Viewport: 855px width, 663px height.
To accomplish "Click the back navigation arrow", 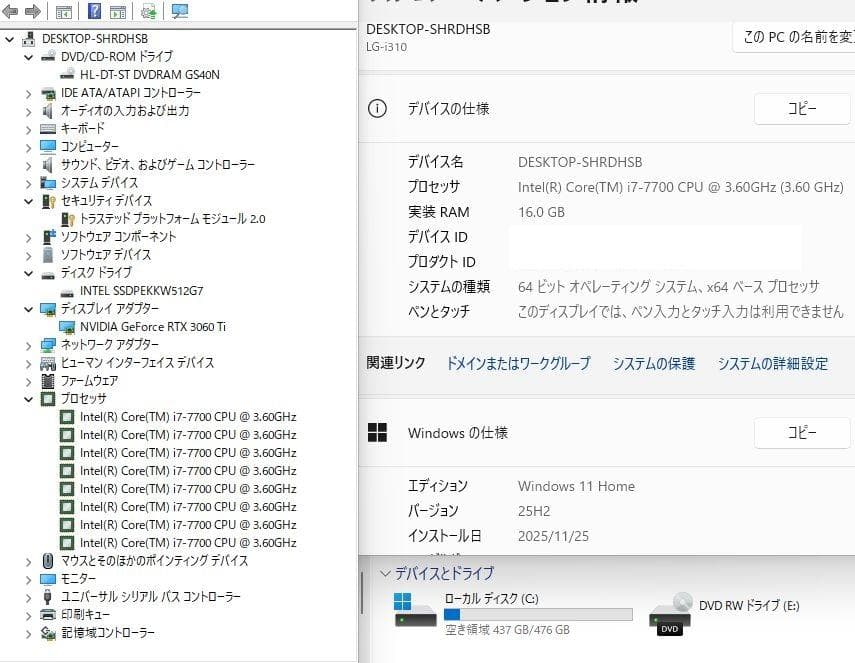I will coord(10,12).
